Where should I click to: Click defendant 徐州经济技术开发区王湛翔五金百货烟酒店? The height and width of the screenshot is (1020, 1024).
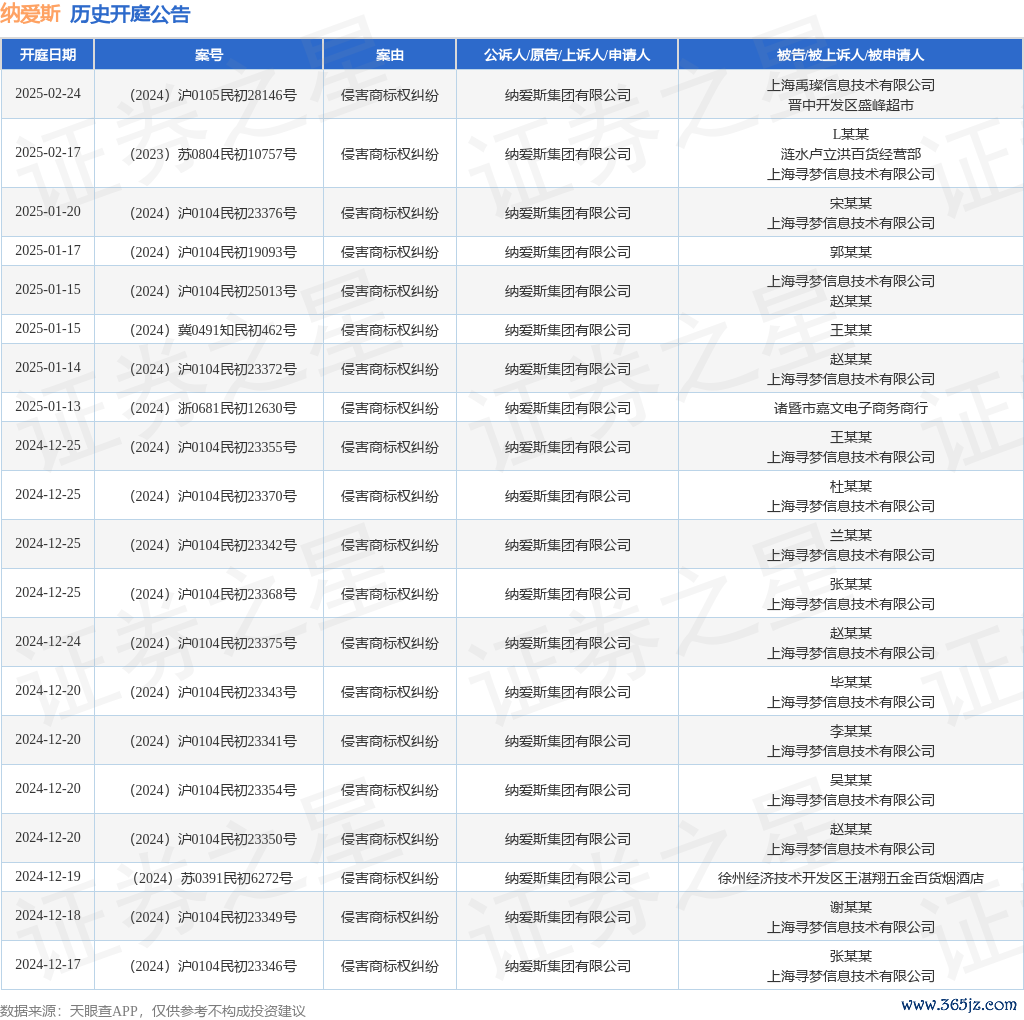[x=850, y=878]
